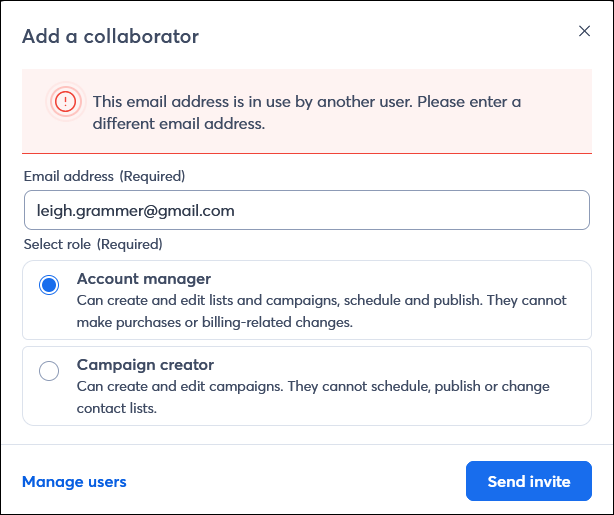Click the Account manager description text
The width and height of the screenshot is (614, 515).
pos(321,311)
